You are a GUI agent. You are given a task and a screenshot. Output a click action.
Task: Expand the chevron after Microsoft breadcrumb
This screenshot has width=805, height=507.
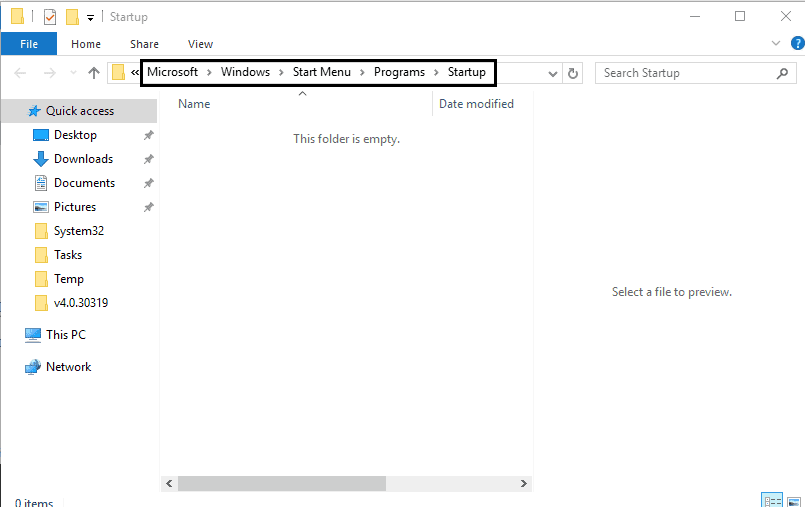click(x=209, y=72)
